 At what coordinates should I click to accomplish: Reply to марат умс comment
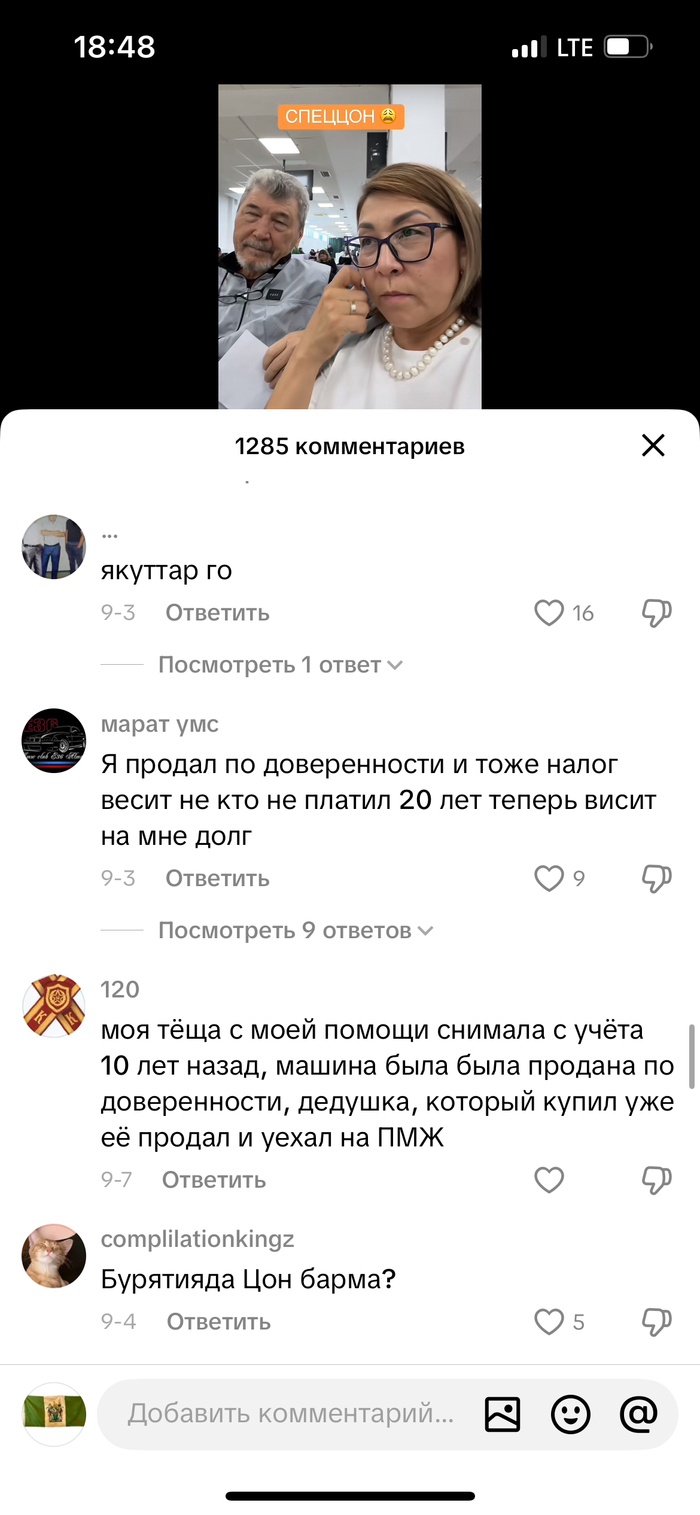pyautogui.click(x=217, y=879)
